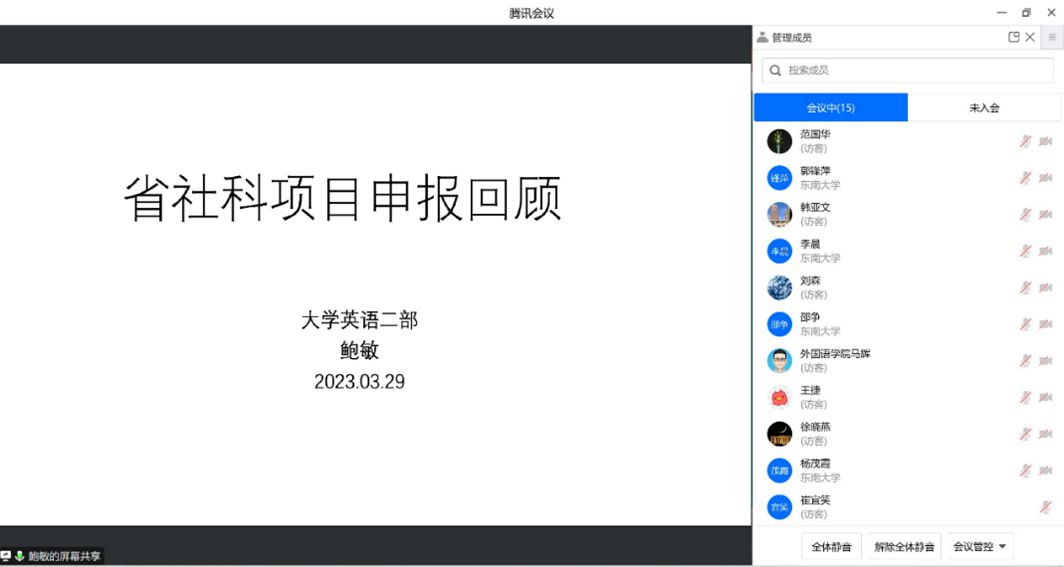
Task: Click the 全体静音 button
Action: click(831, 547)
